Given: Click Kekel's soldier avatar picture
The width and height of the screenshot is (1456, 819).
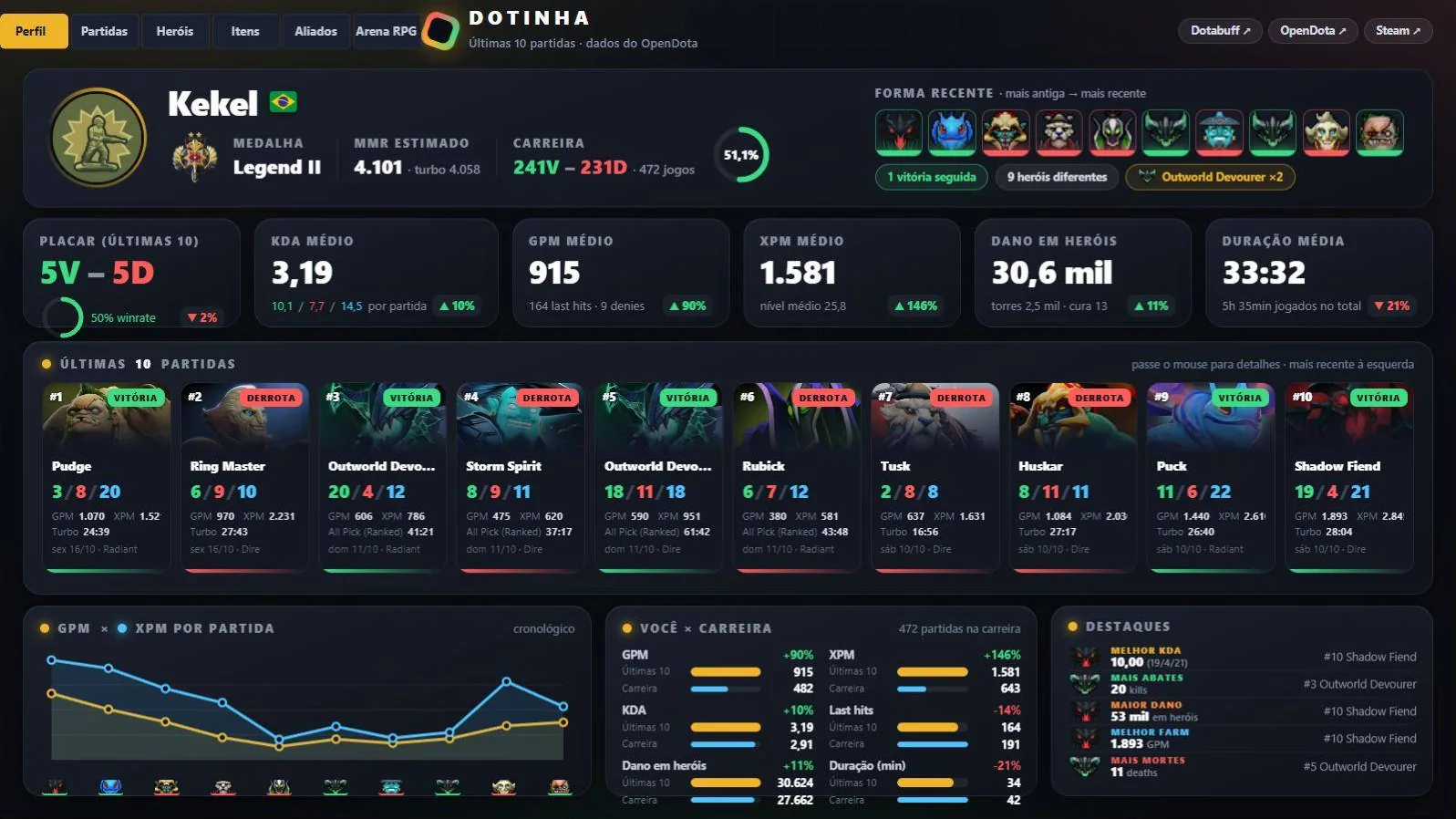Looking at the screenshot, I should (x=98, y=138).
